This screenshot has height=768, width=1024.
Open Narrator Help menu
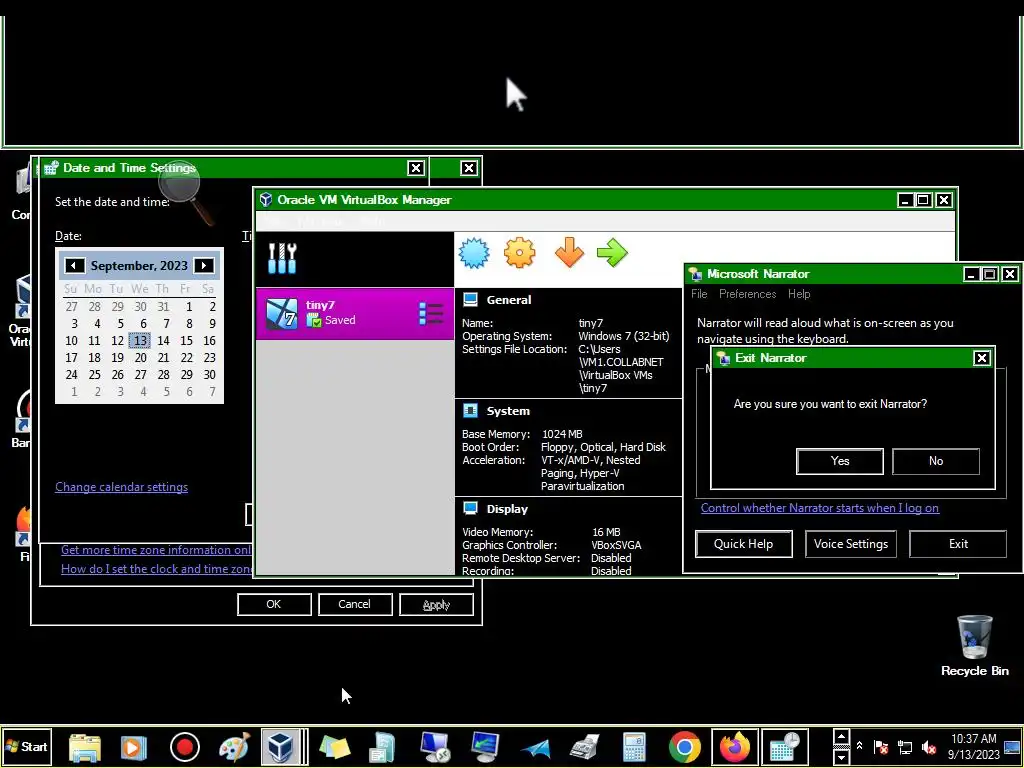point(799,294)
